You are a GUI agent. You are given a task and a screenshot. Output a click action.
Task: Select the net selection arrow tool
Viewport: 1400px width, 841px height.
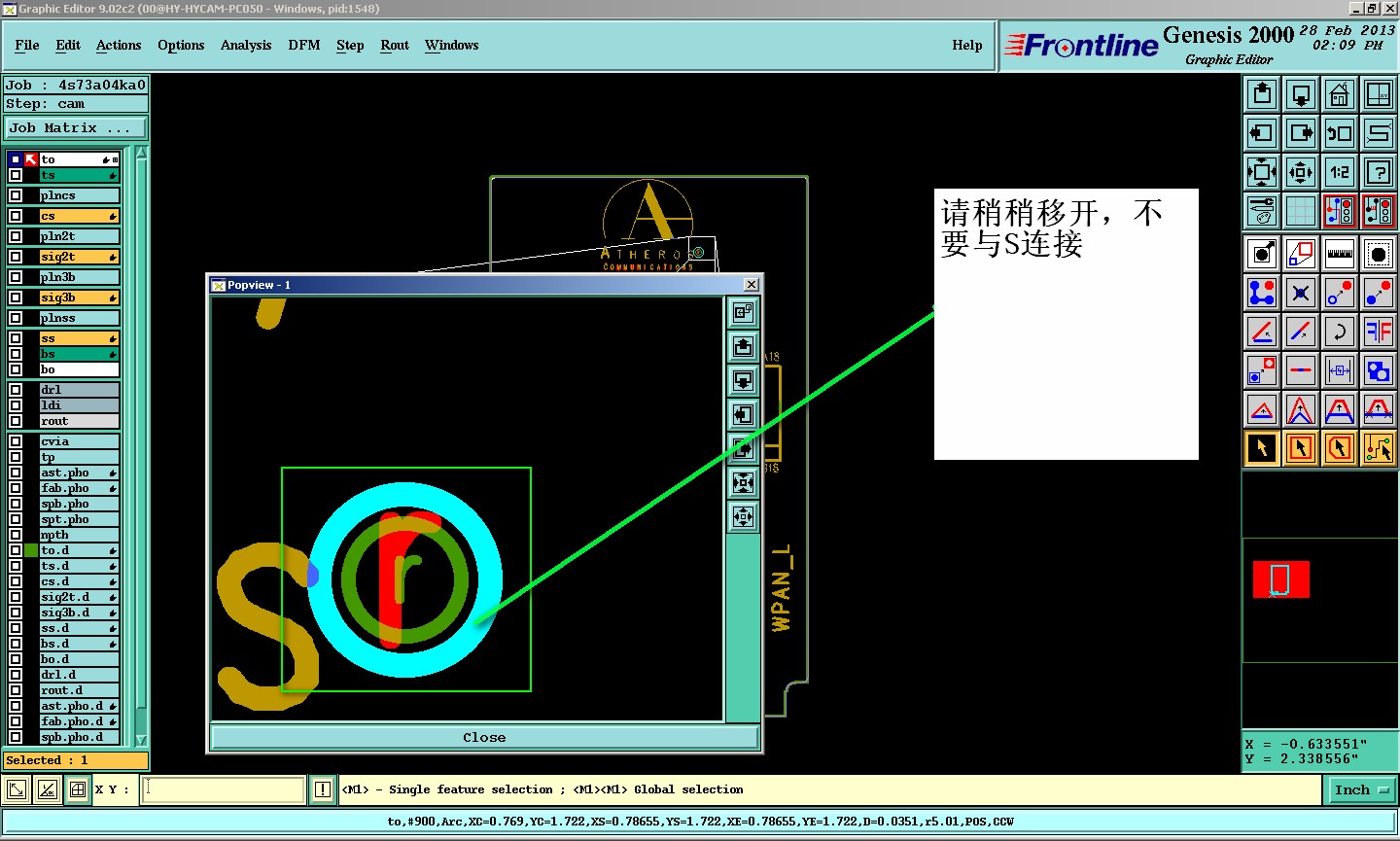(1379, 448)
